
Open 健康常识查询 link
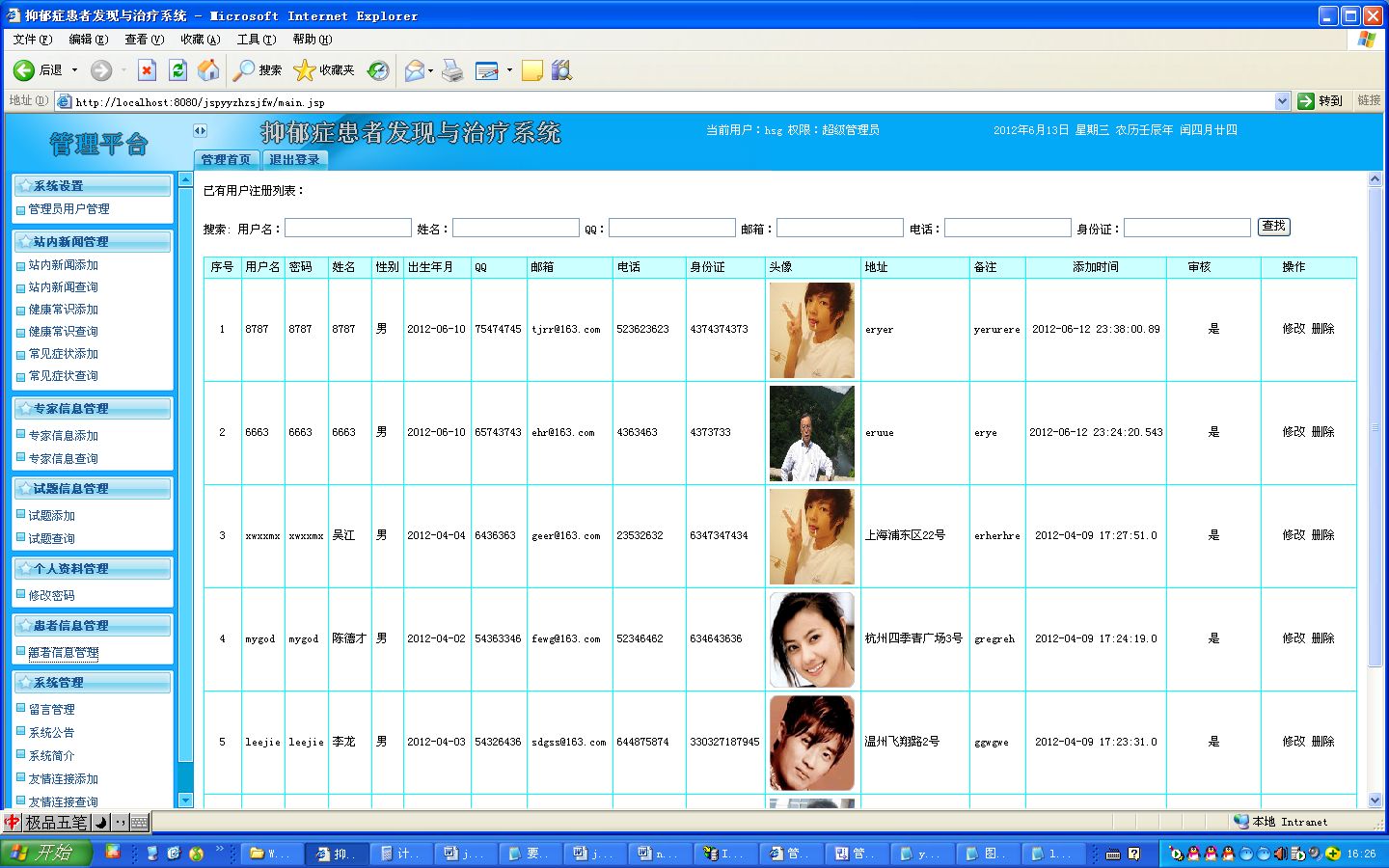point(63,332)
